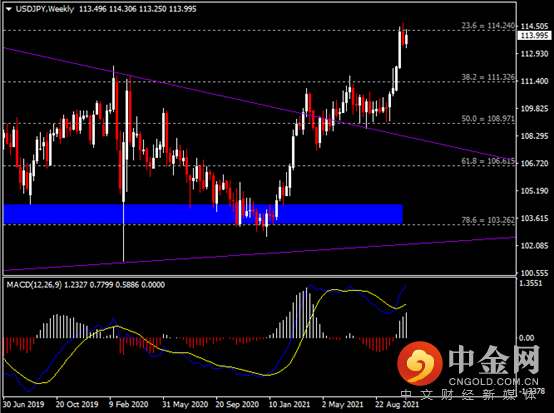The width and height of the screenshot is (554, 413).
Task: Select the USDJPY,Weekly chart title
Action: pos(45,9)
